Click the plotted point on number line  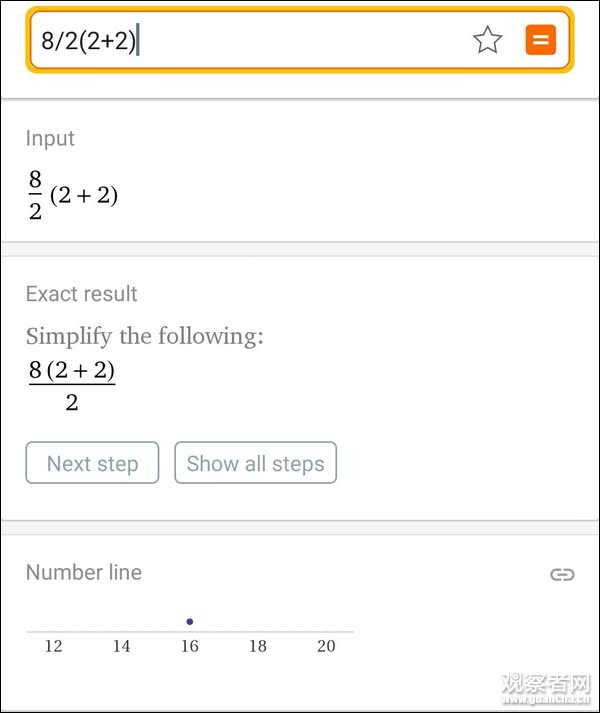[x=190, y=622]
